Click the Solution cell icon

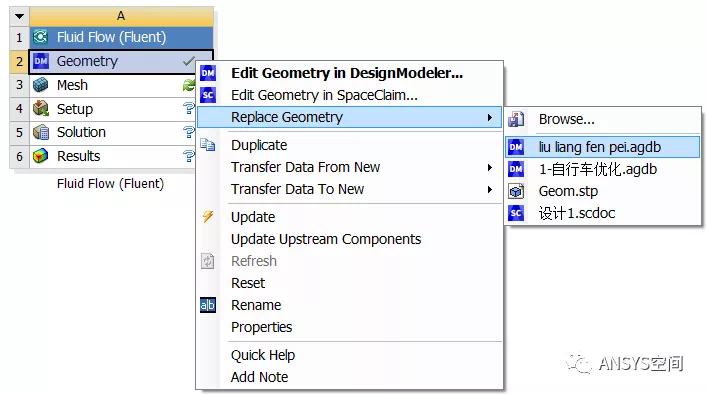pos(41,132)
